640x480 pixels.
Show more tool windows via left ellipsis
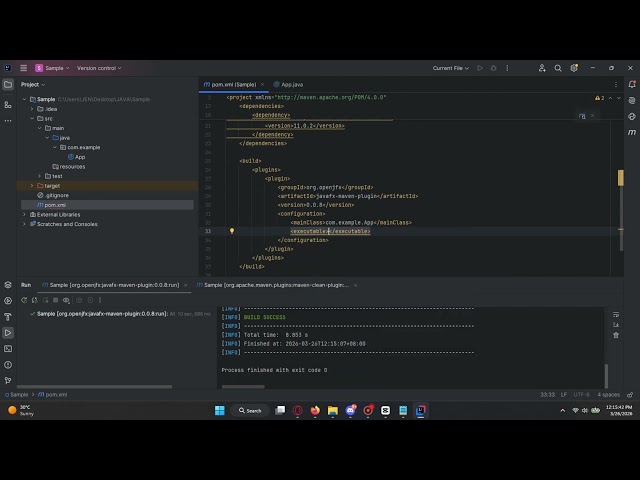8,120
